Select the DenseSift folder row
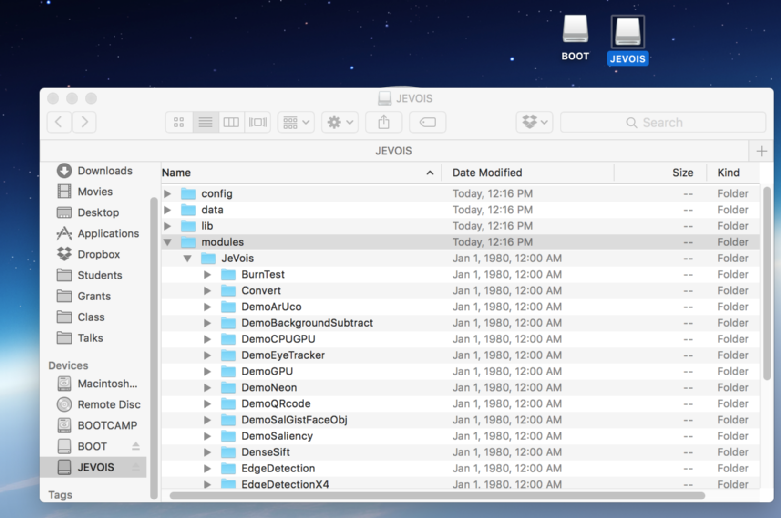 pyautogui.click(x=460, y=452)
